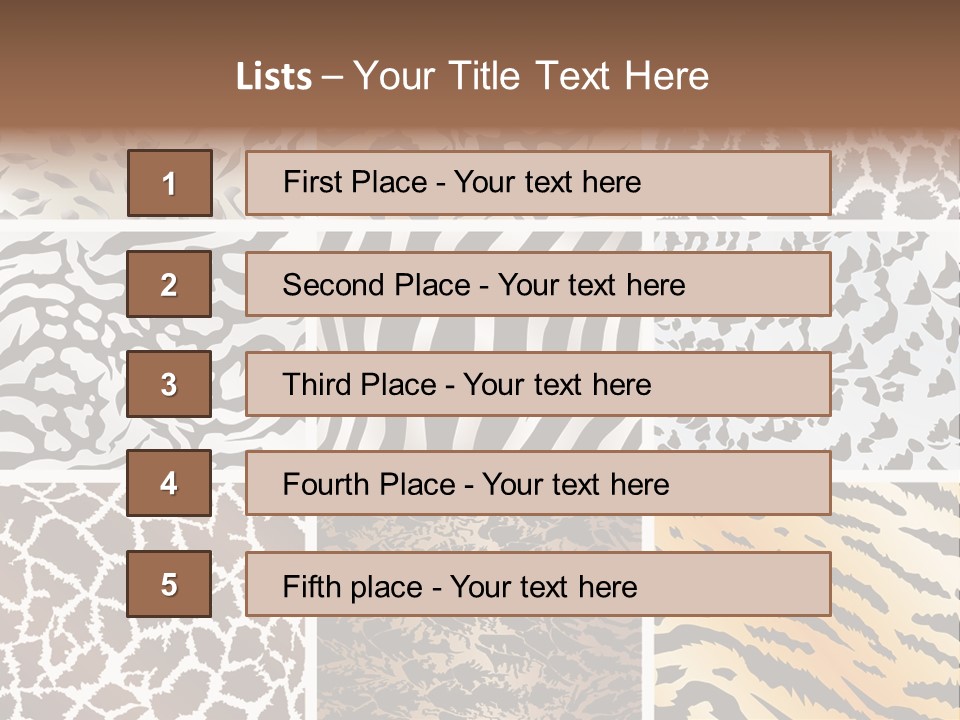Screen dimensions: 960x720
Task: Select the Your Title Text Here heading
Action: point(531,76)
